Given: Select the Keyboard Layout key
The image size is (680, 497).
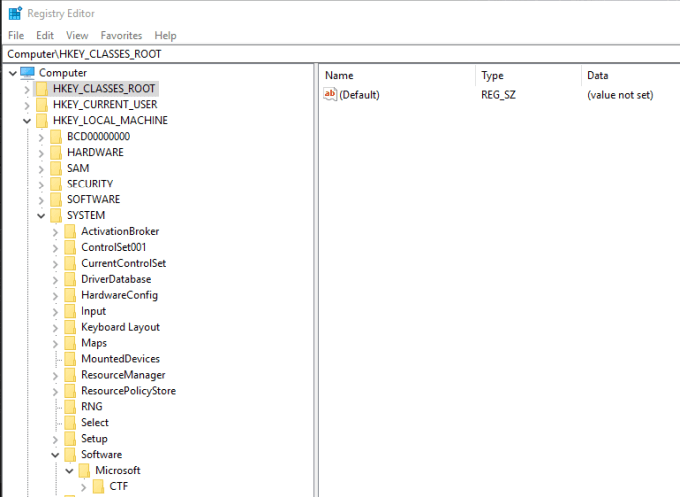Looking at the screenshot, I should (120, 327).
